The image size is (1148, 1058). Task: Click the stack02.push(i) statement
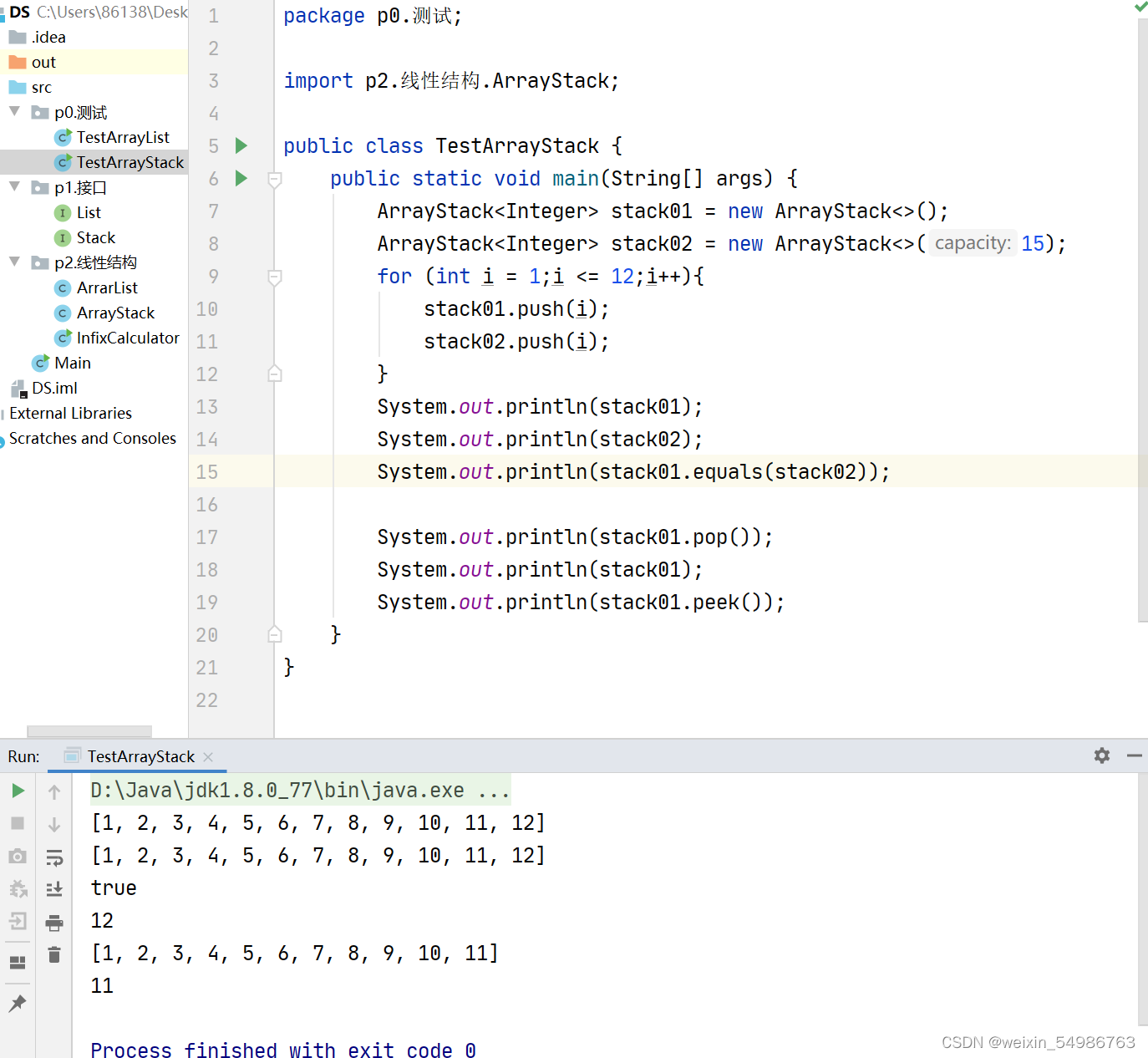(516, 341)
